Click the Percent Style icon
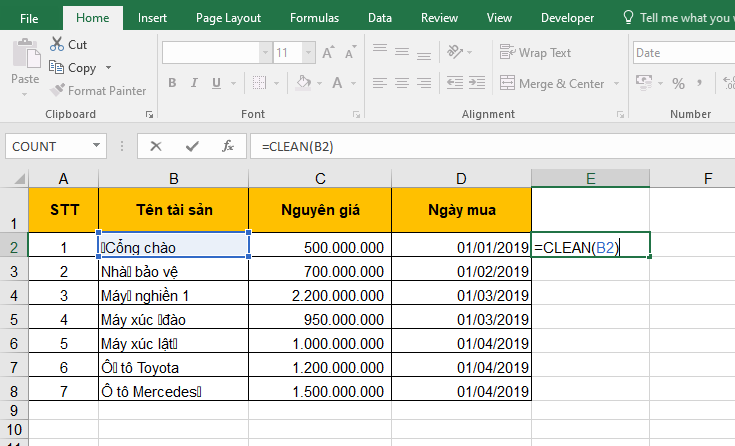This screenshot has width=735, height=446. tap(678, 84)
